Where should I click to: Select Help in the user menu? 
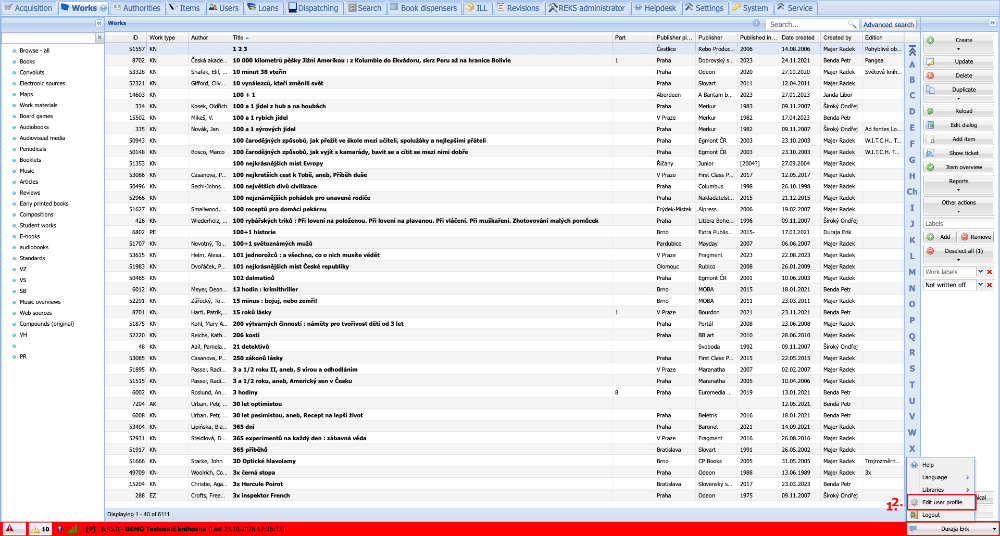click(941, 465)
